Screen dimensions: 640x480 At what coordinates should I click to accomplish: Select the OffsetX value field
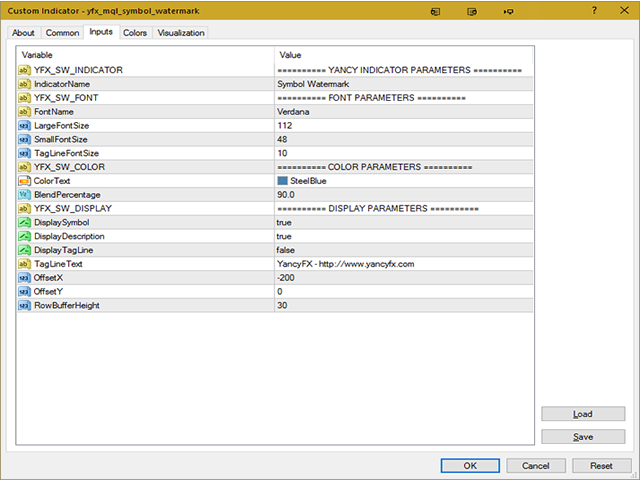point(404,278)
